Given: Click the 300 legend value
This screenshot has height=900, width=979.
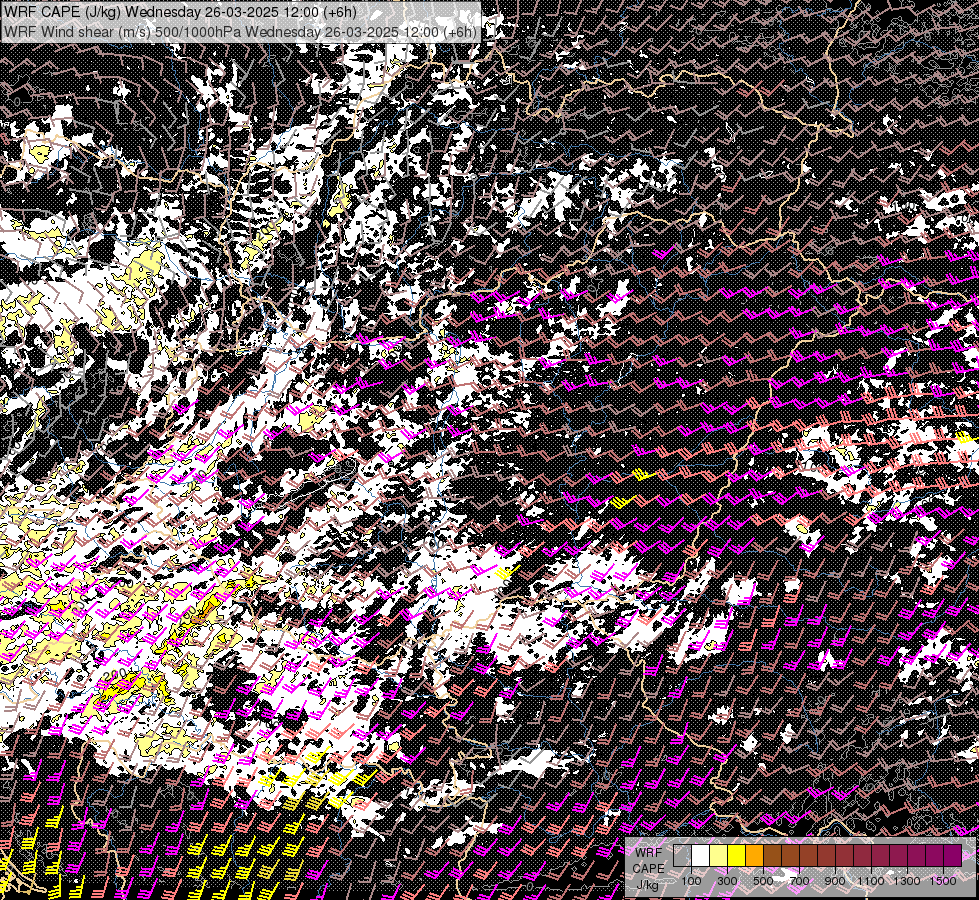Looking at the screenshot, I should click(x=727, y=881).
